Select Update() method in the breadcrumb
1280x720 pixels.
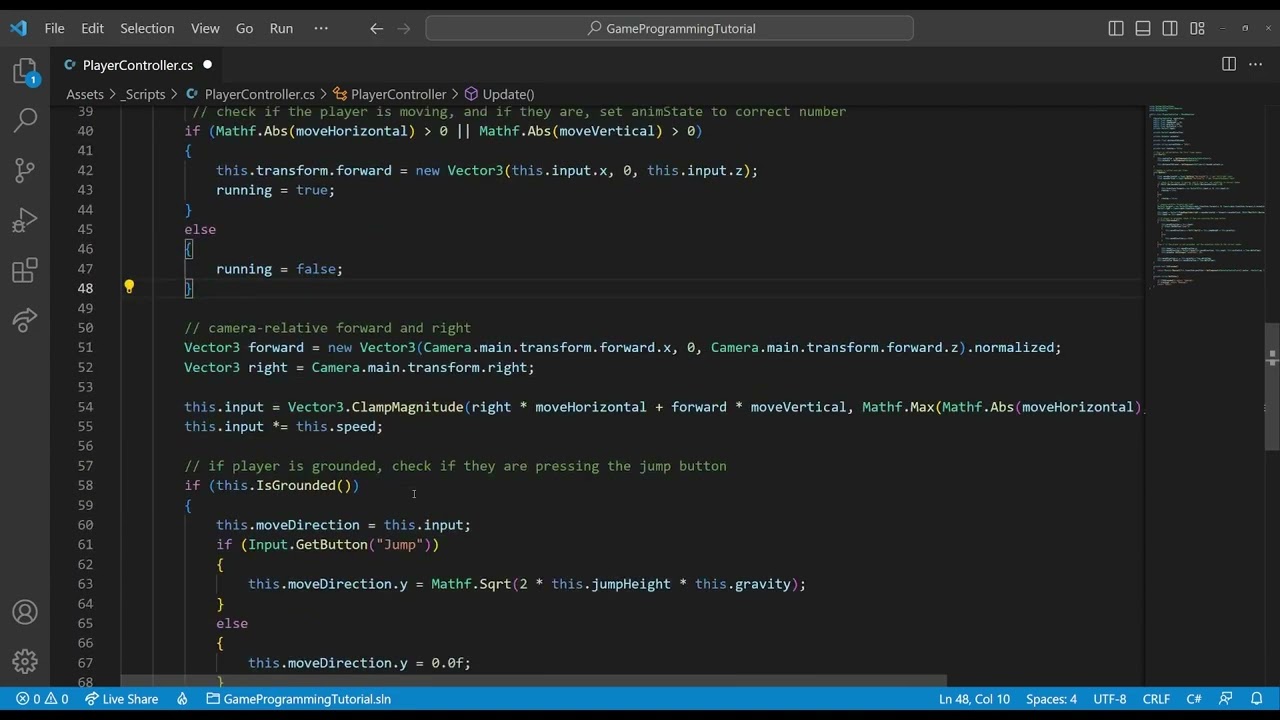[x=499, y=94]
